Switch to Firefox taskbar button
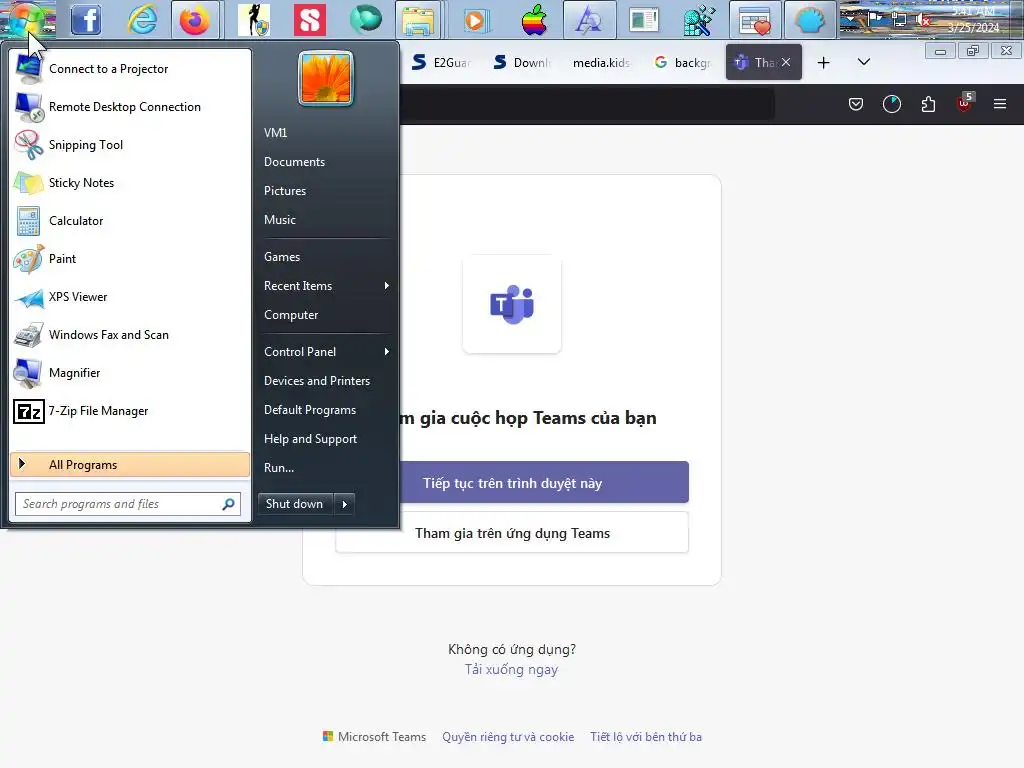Screen dimensions: 1024x768 point(195,20)
